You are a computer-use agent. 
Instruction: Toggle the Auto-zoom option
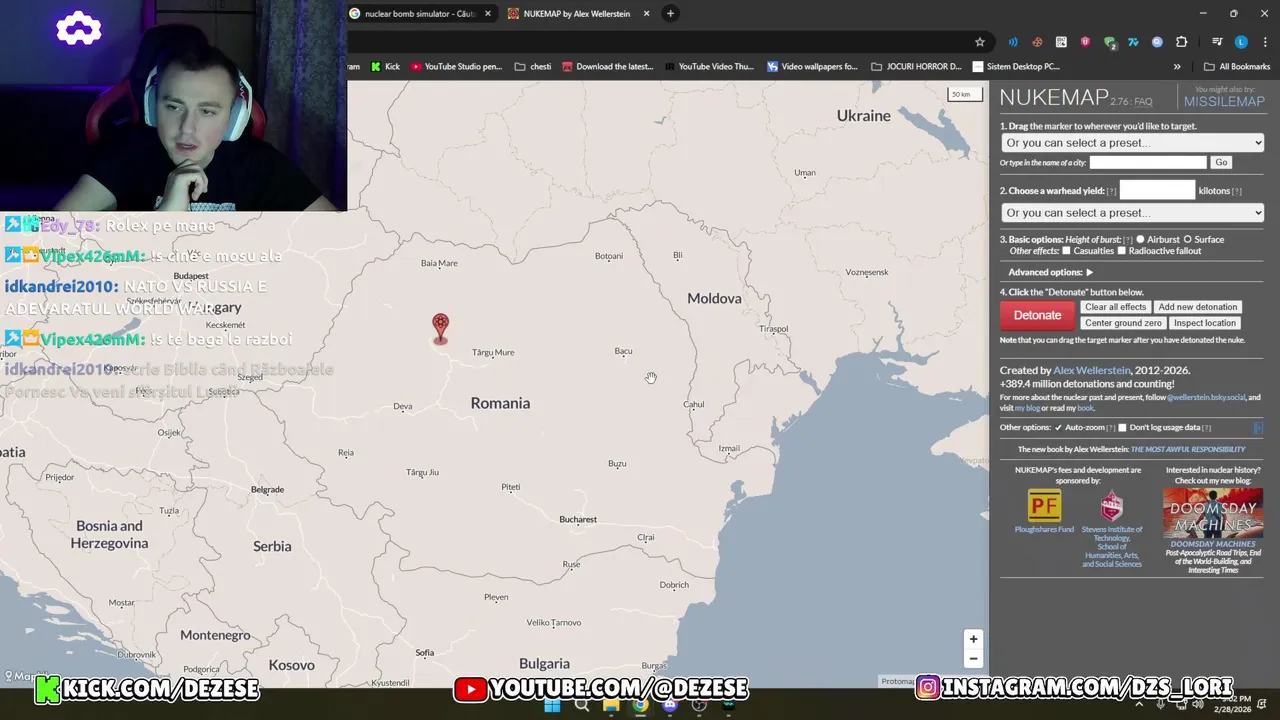1058,428
